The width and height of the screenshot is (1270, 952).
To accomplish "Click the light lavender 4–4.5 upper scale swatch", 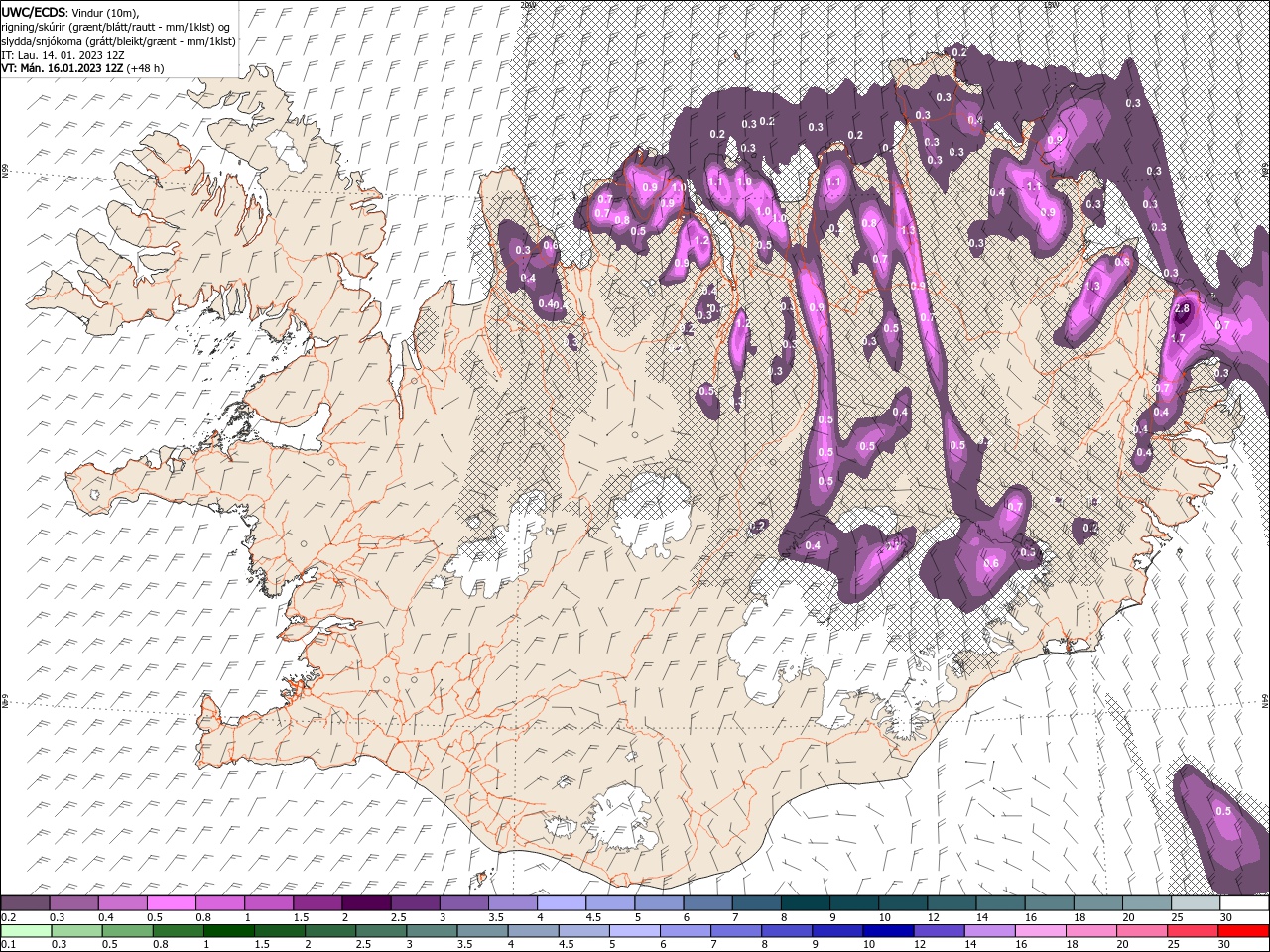I will coord(562,902).
